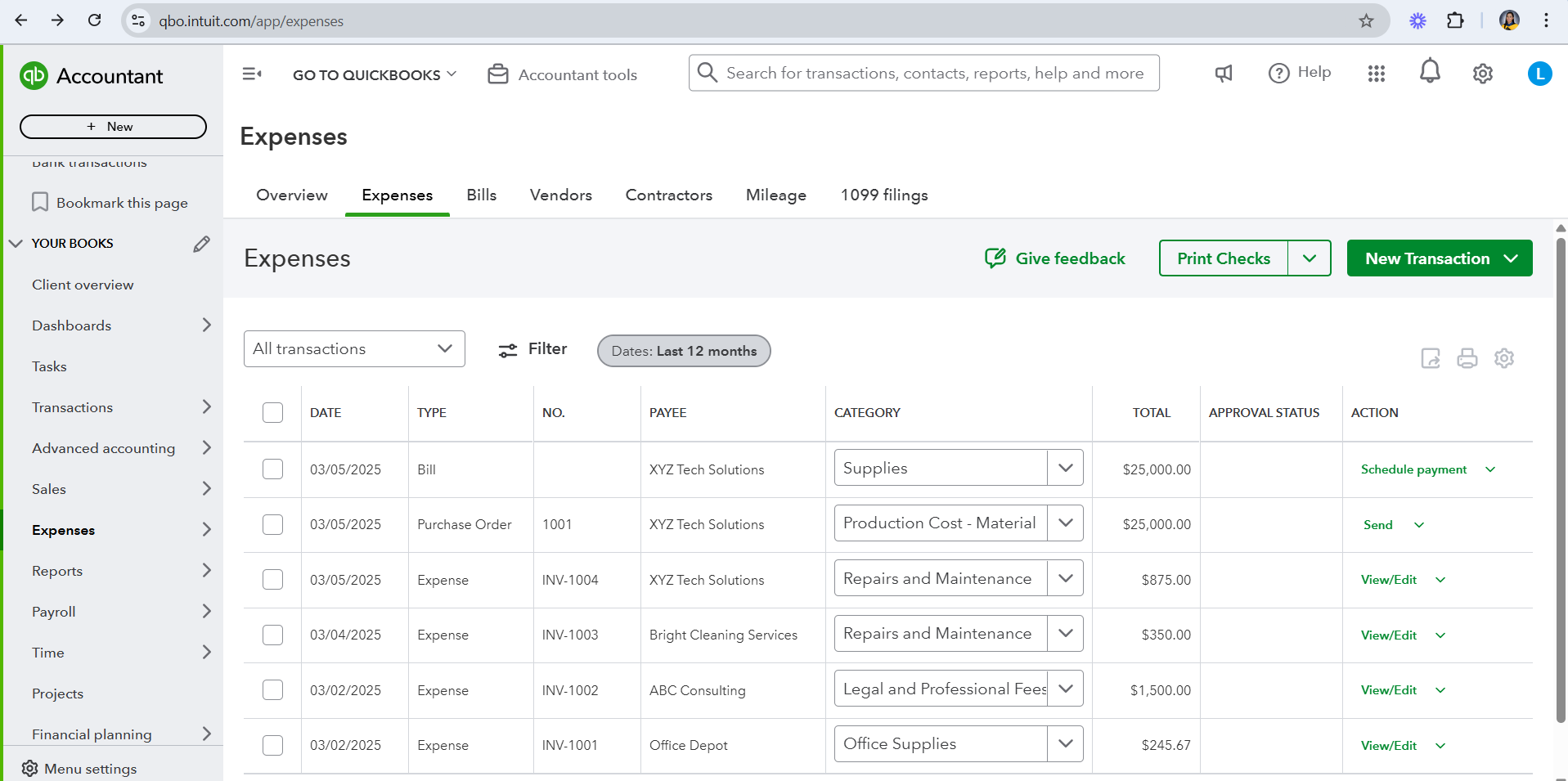Open the All transactions dropdown
Viewport: 1568px width, 781px height.
[353, 349]
